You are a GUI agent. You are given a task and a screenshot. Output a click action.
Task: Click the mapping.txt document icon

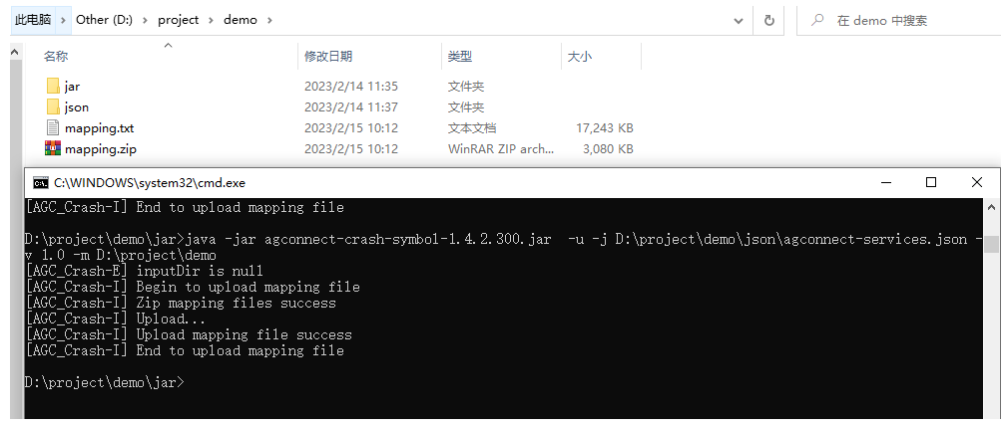pyautogui.click(x=53, y=128)
